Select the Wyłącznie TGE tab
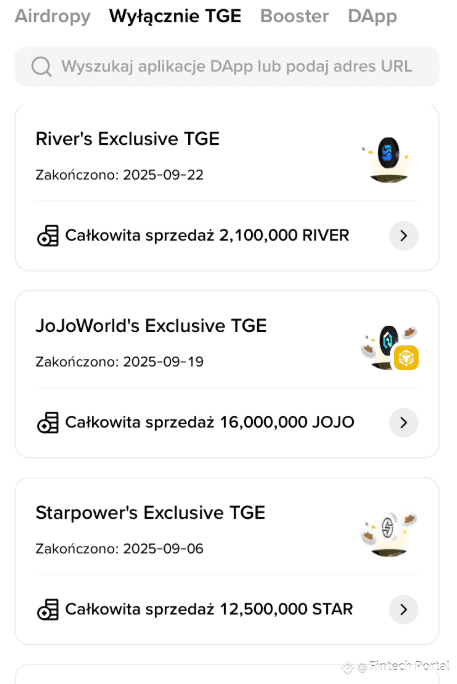Screen dimensions: 457x684 click(175, 16)
